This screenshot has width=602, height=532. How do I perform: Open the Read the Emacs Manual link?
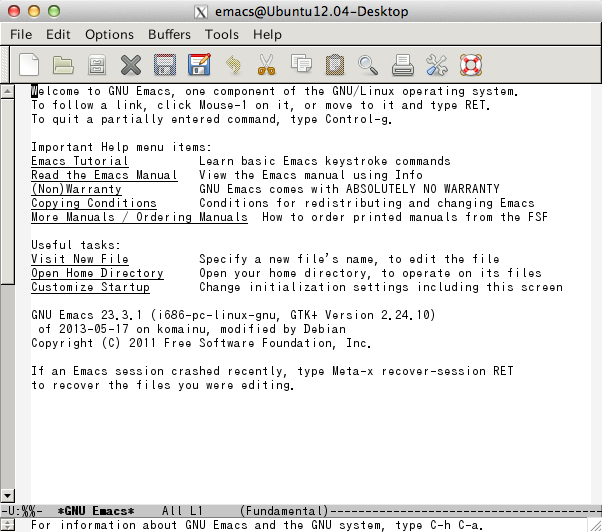104,175
